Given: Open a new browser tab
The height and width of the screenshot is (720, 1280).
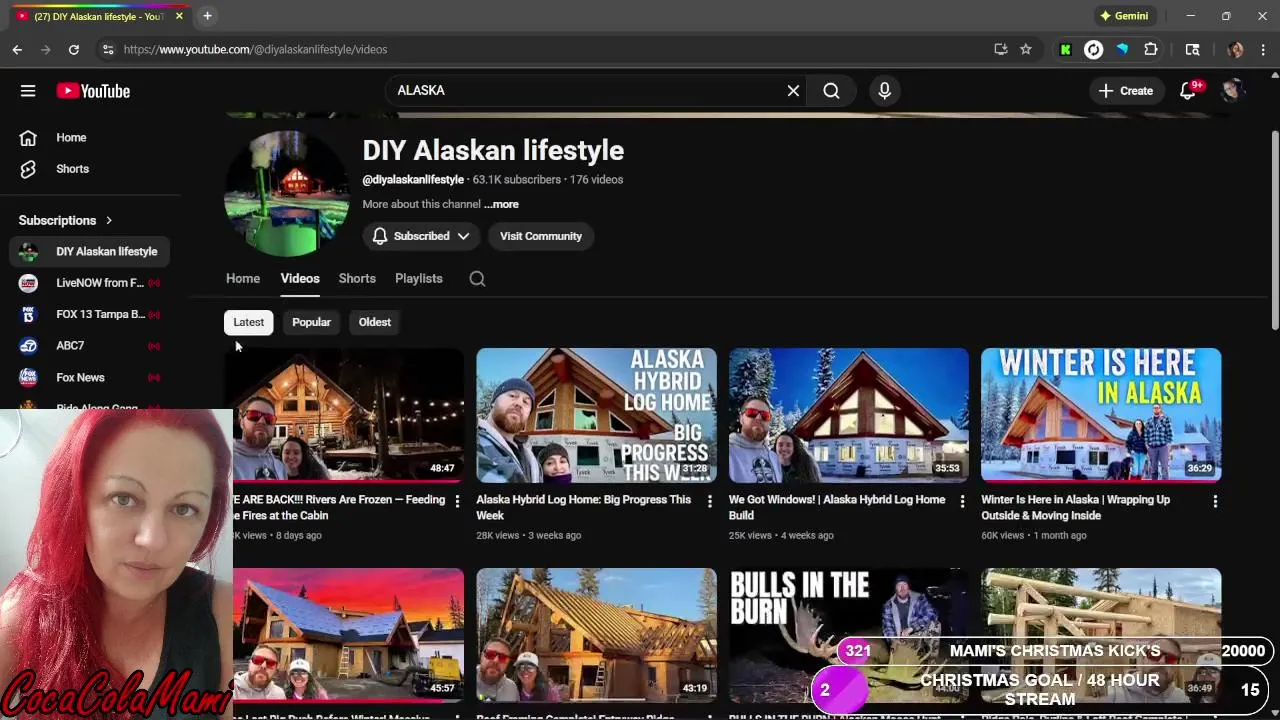Looking at the screenshot, I should (207, 16).
